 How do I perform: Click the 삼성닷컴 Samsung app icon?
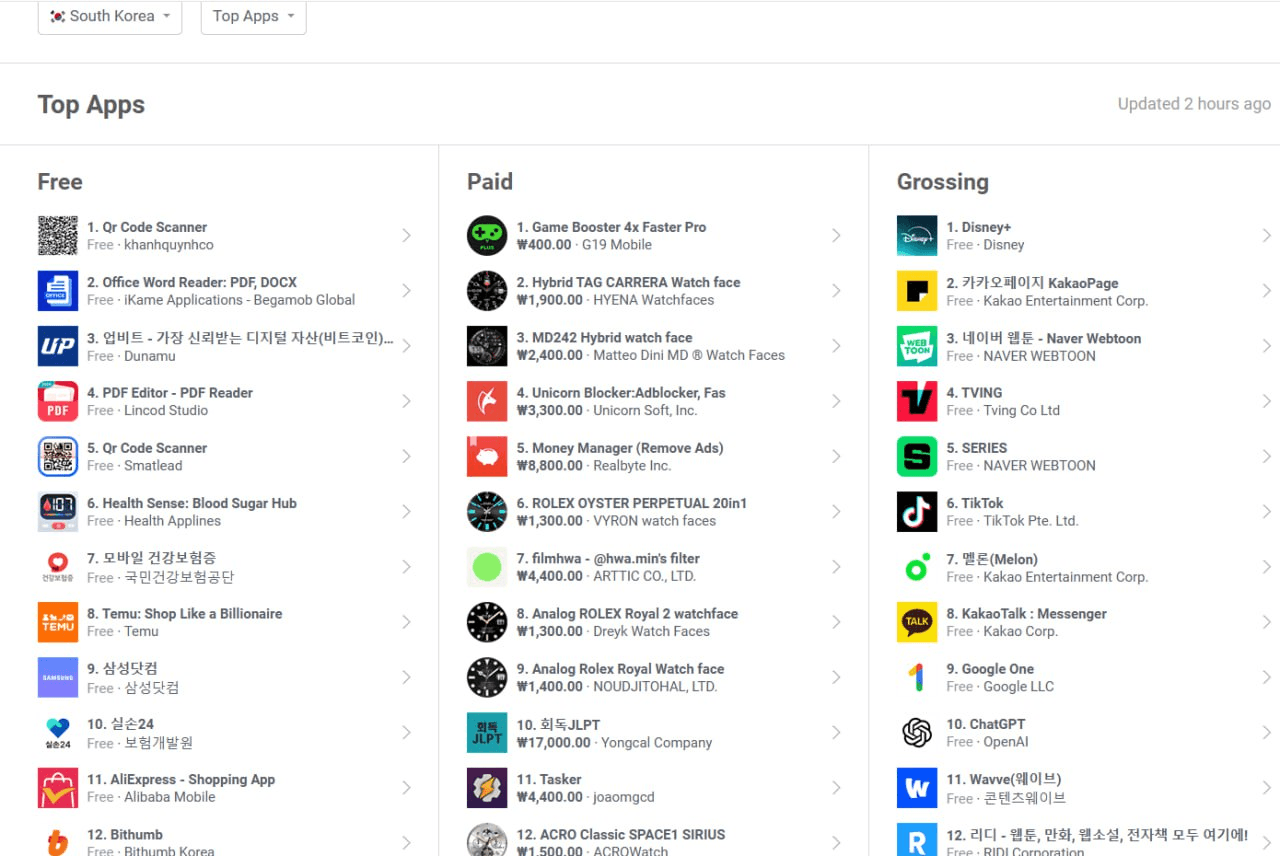(58, 677)
